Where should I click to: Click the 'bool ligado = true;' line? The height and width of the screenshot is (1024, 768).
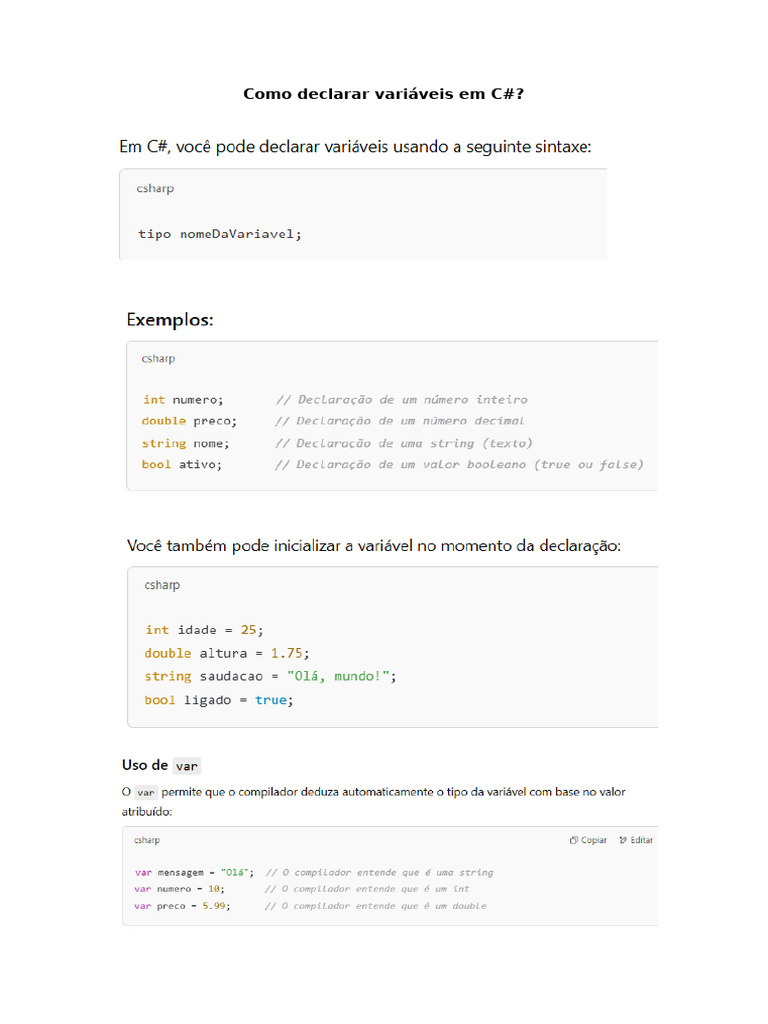point(219,700)
